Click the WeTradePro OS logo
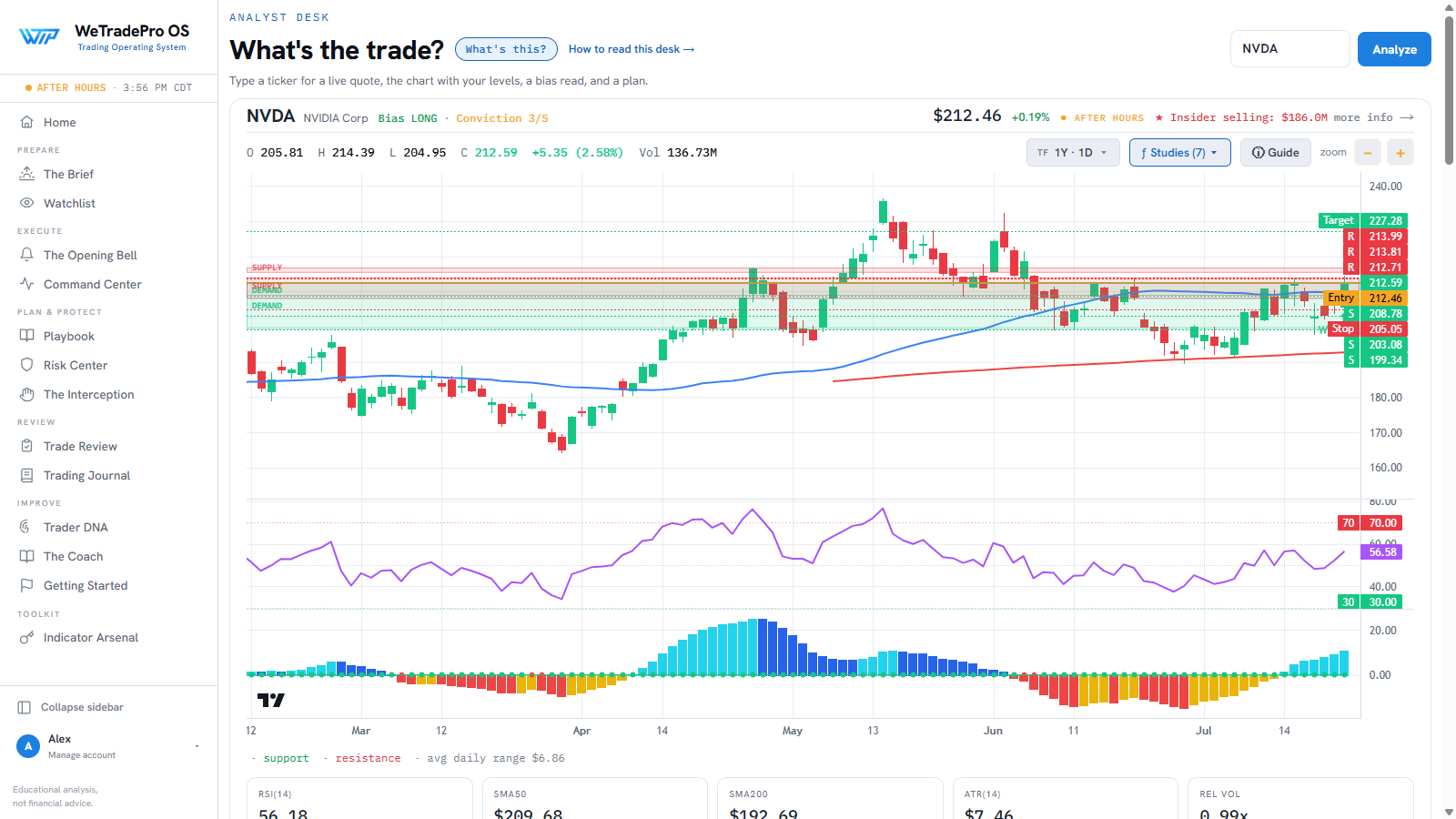This screenshot has width=1456, height=819. 39,37
